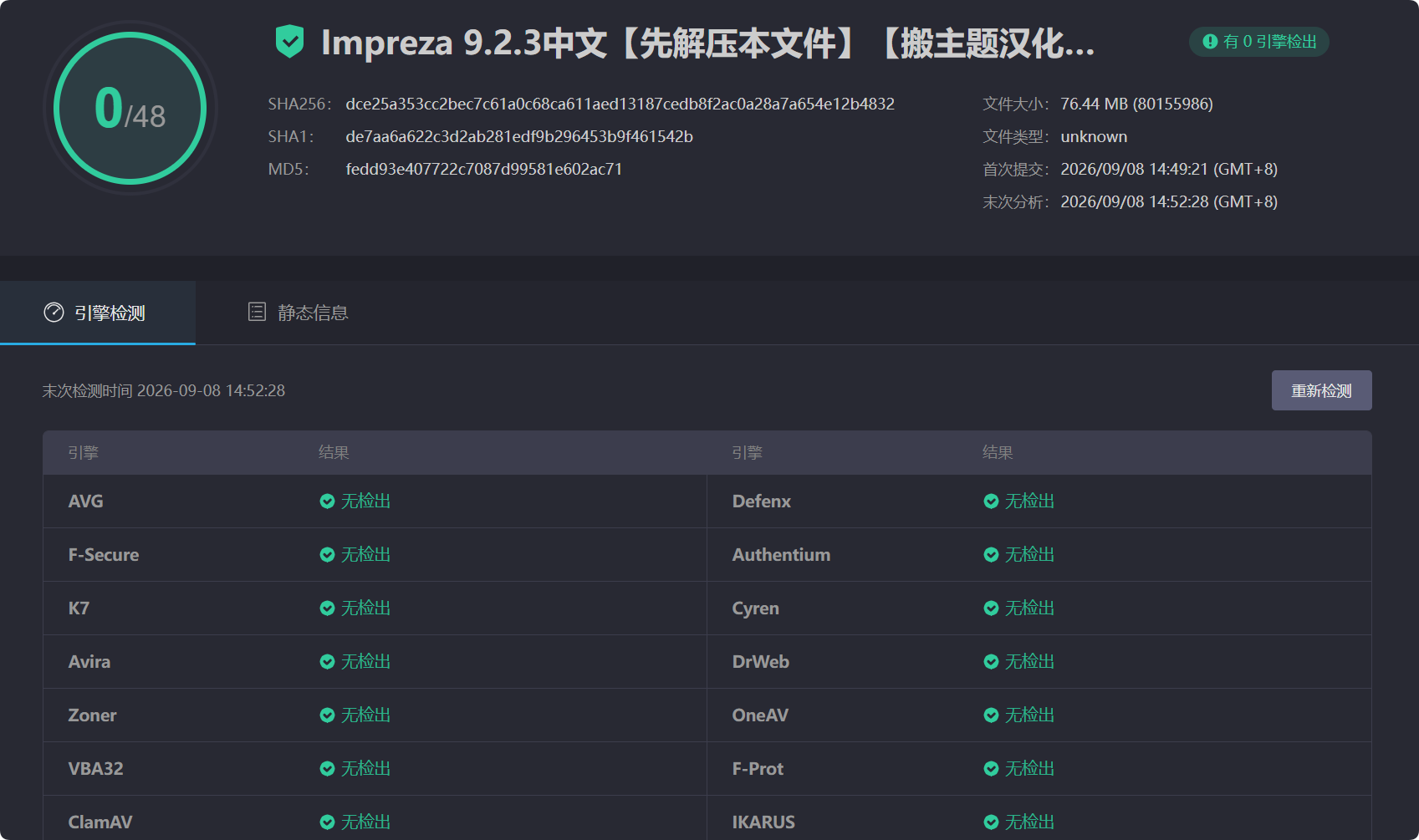
Task: Click the Authentium engine name
Action: (781, 555)
